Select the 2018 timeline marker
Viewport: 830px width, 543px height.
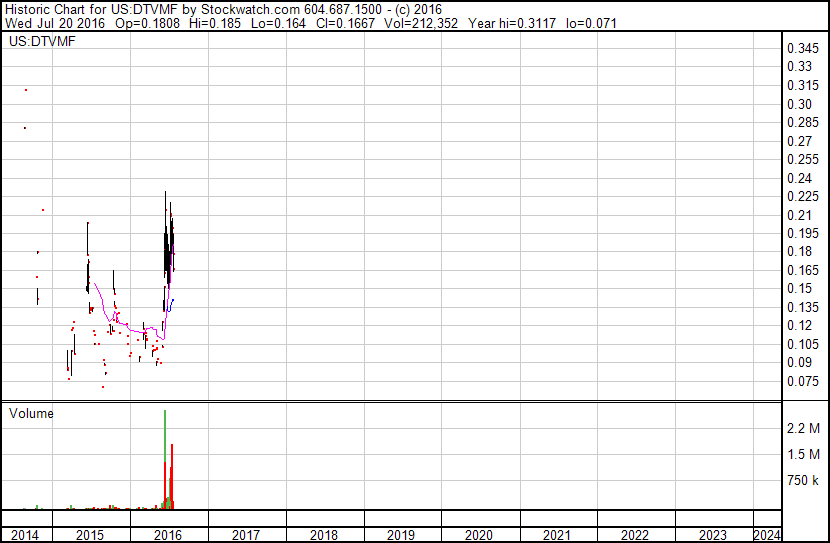point(324,535)
